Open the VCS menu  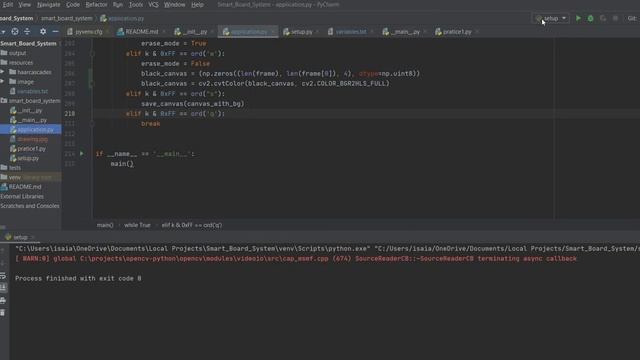153,5
